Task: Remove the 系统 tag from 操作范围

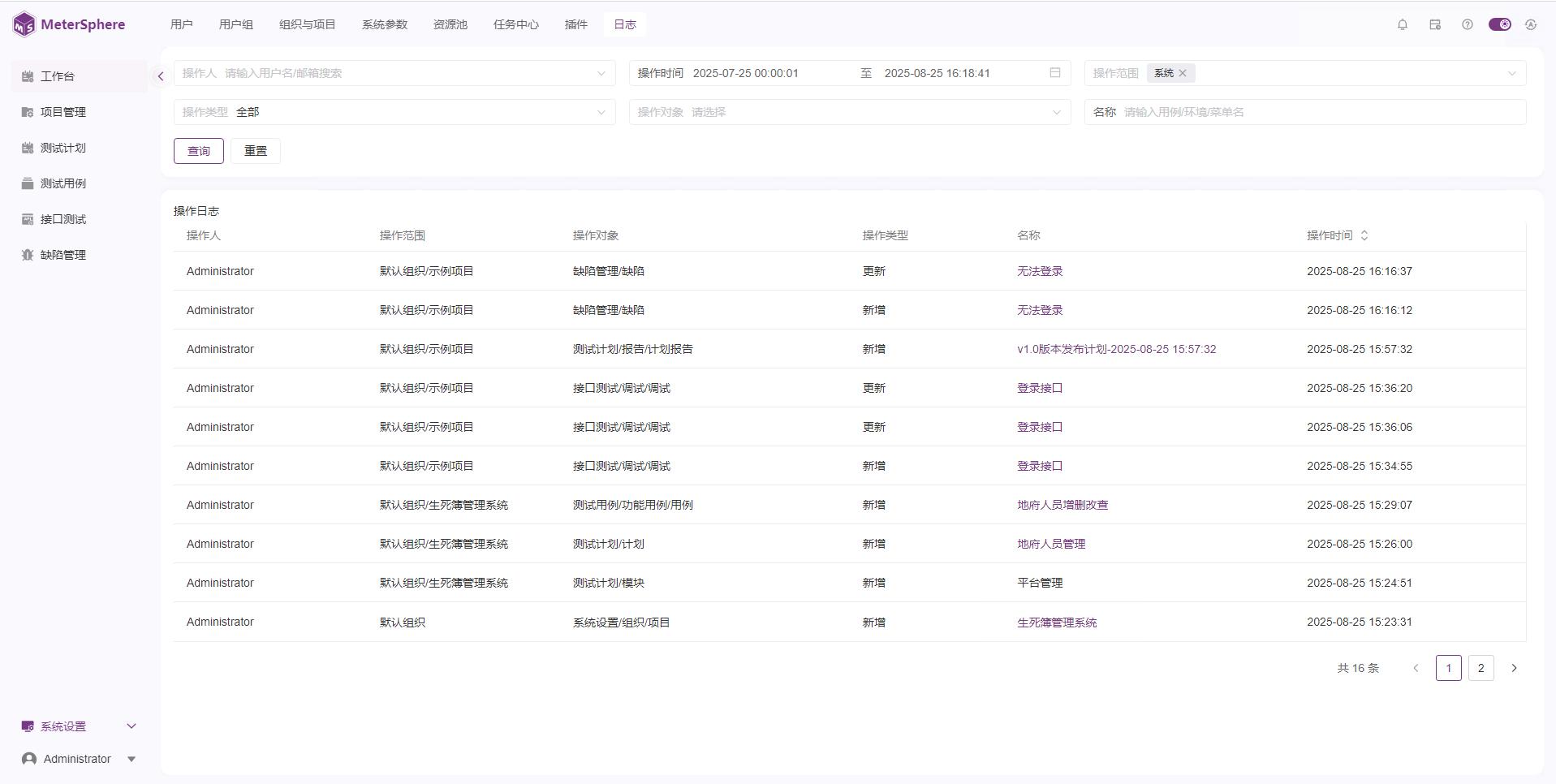Action: 1183,73
